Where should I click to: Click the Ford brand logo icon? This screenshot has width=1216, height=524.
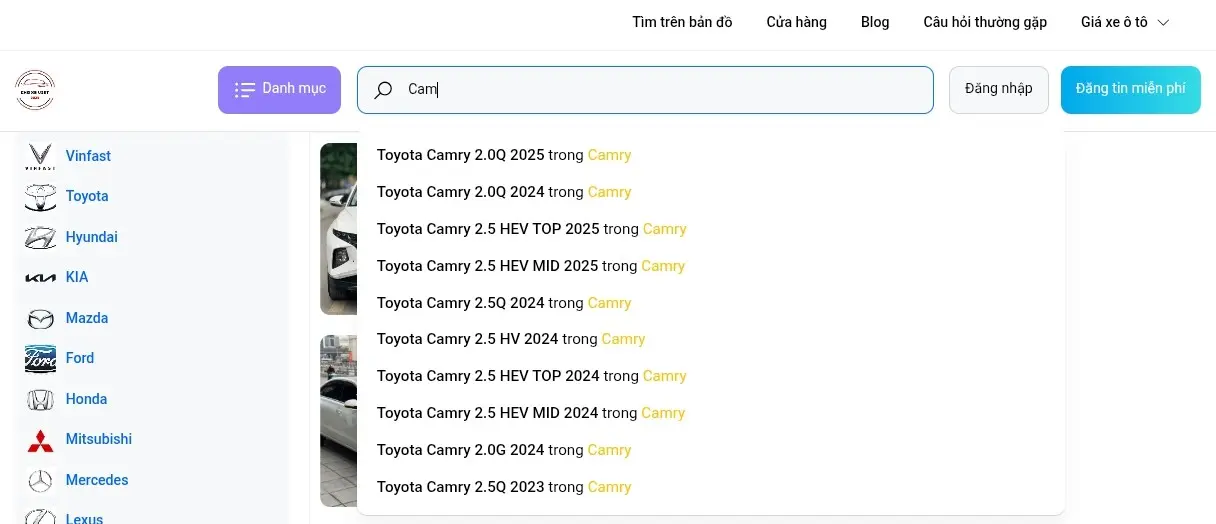pyautogui.click(x=40, y=359)
